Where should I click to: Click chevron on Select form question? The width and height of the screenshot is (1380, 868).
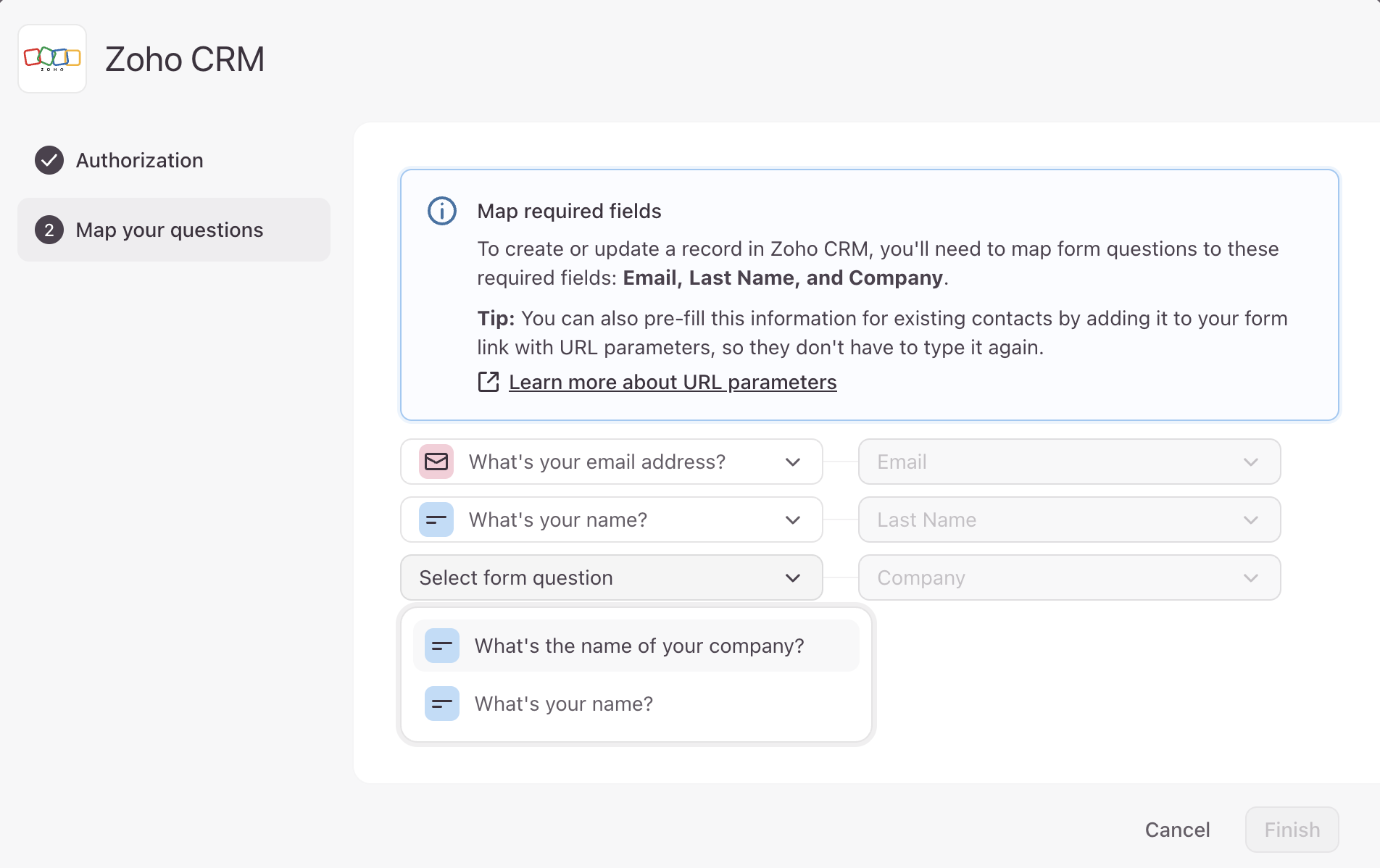point(793,577)
